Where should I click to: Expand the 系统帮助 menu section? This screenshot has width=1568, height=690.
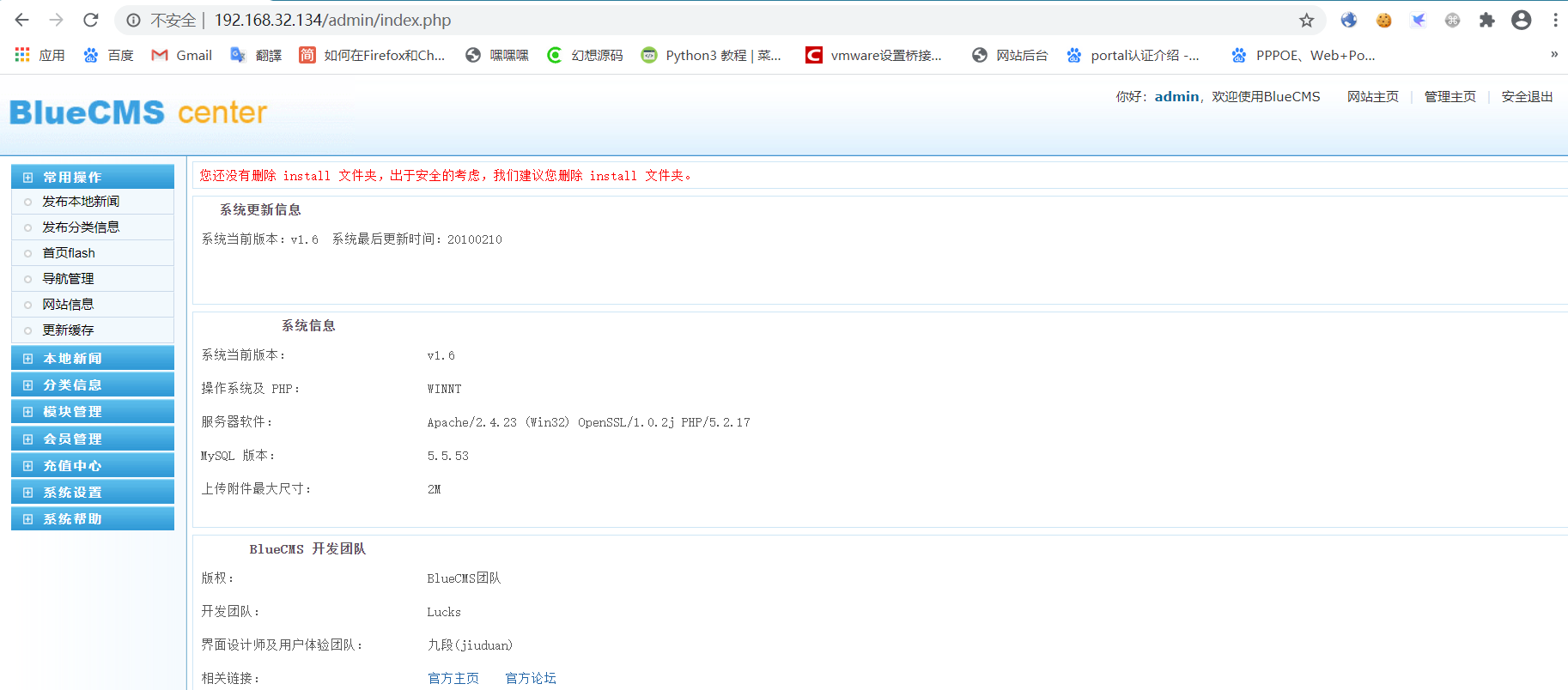[x=93, y=518]
